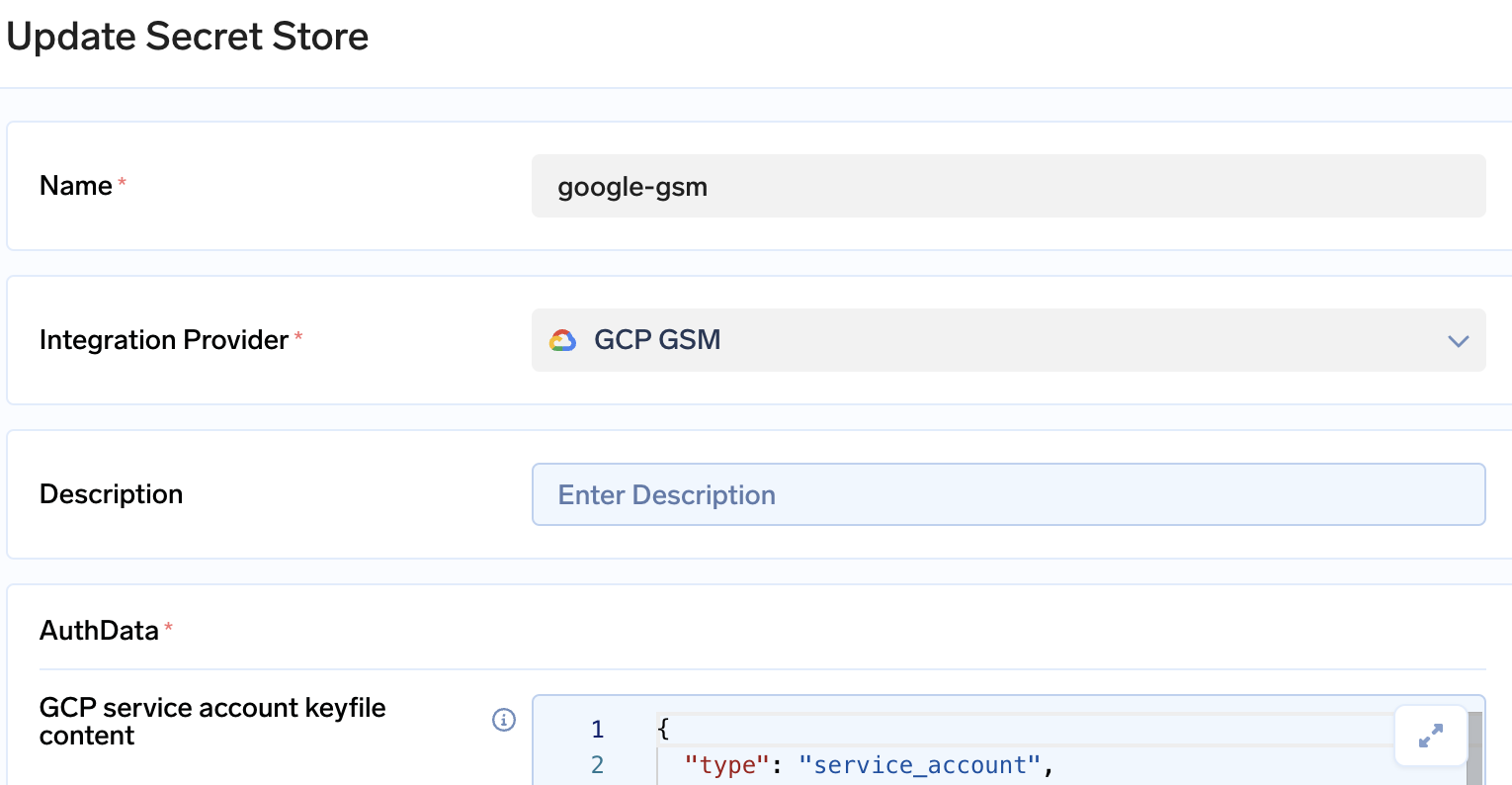This screenshot has height=785, width=1512.
Task: Expand the keyfile code editor to fullscreen
Action: point(1430,736)
